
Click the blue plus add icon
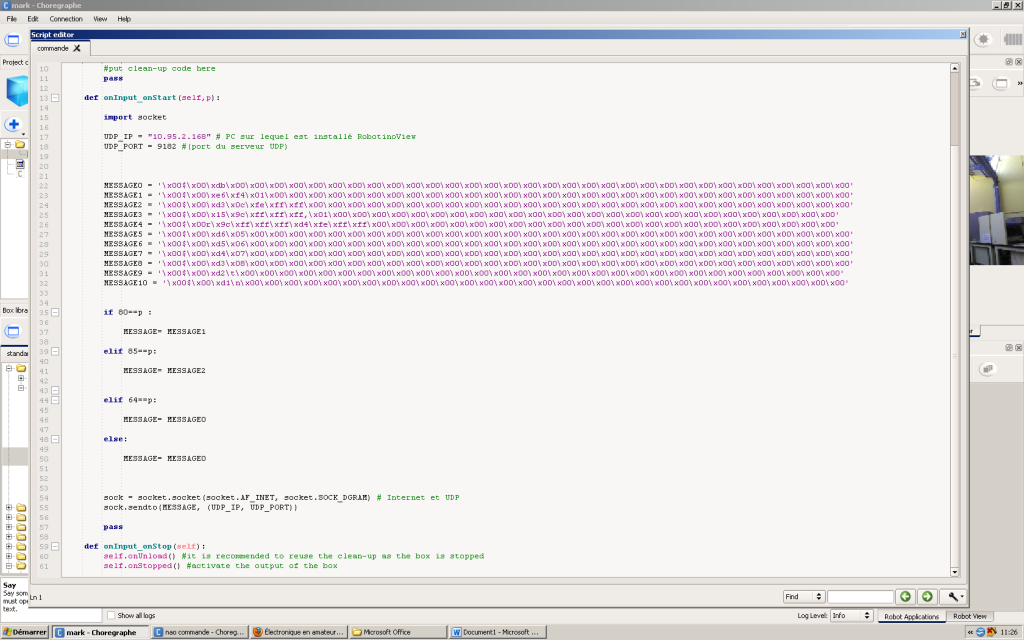(x=13, y=124)
